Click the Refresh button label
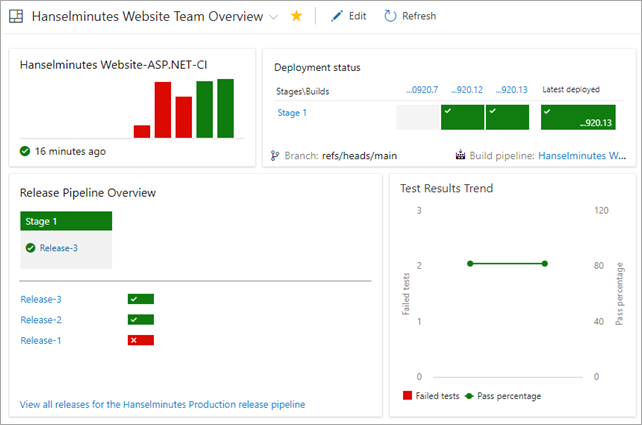Screen dimensions: 642x425 pos(419,16)
